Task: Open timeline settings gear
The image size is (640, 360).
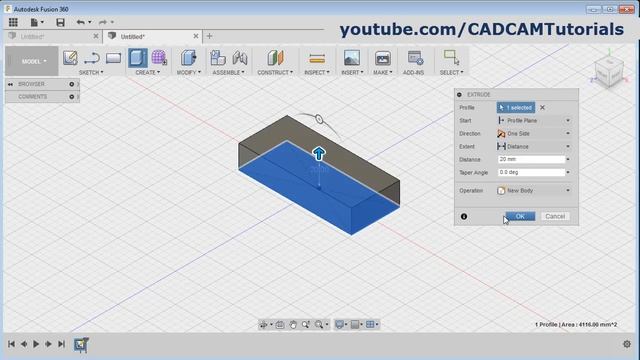Action: 627,344
